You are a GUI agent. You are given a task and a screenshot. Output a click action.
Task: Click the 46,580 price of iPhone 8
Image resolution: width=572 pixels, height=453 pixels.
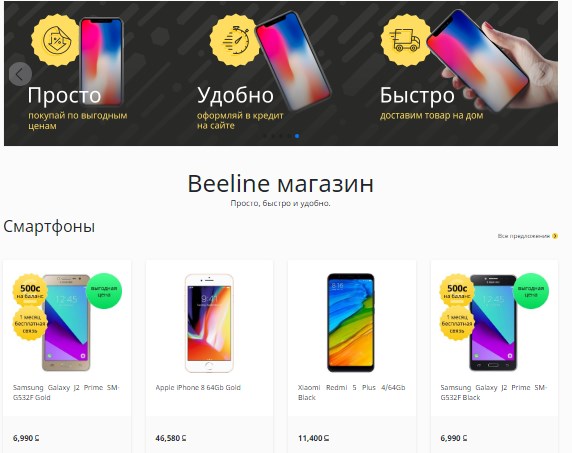pos(171,438)
